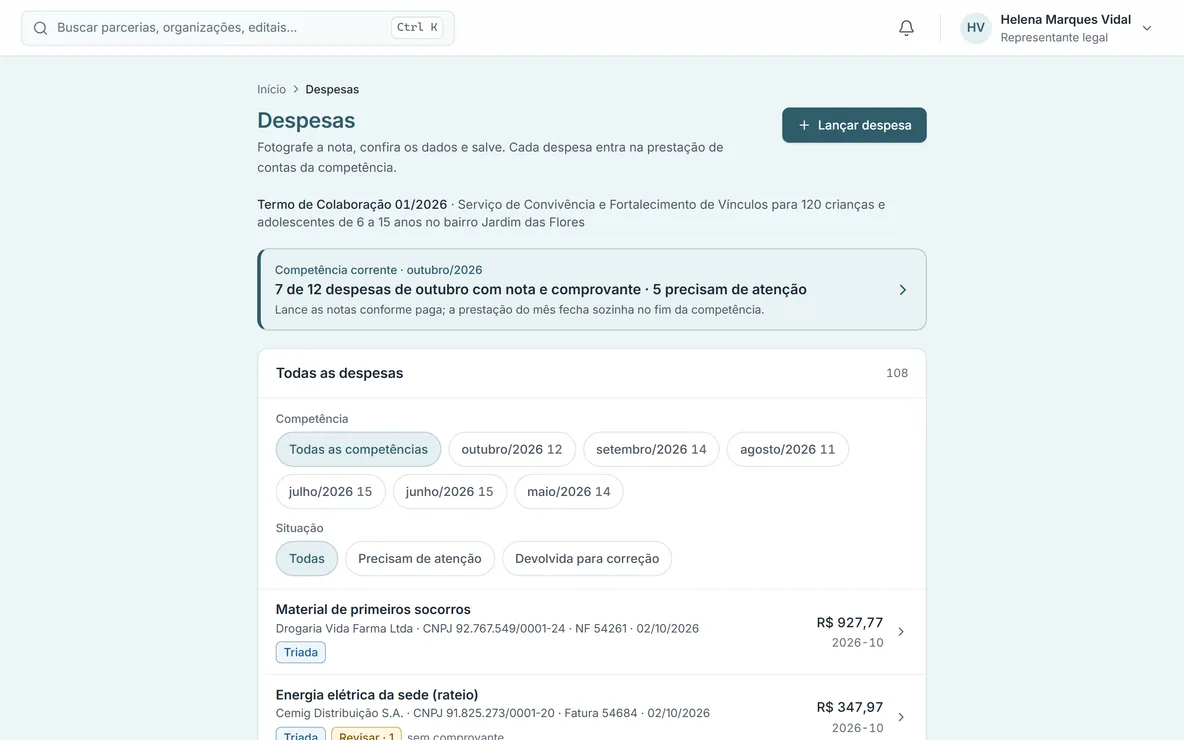Click the Lançar despesa button
This screenshot has height=740, width=1184.
click(x=854, y=125)
